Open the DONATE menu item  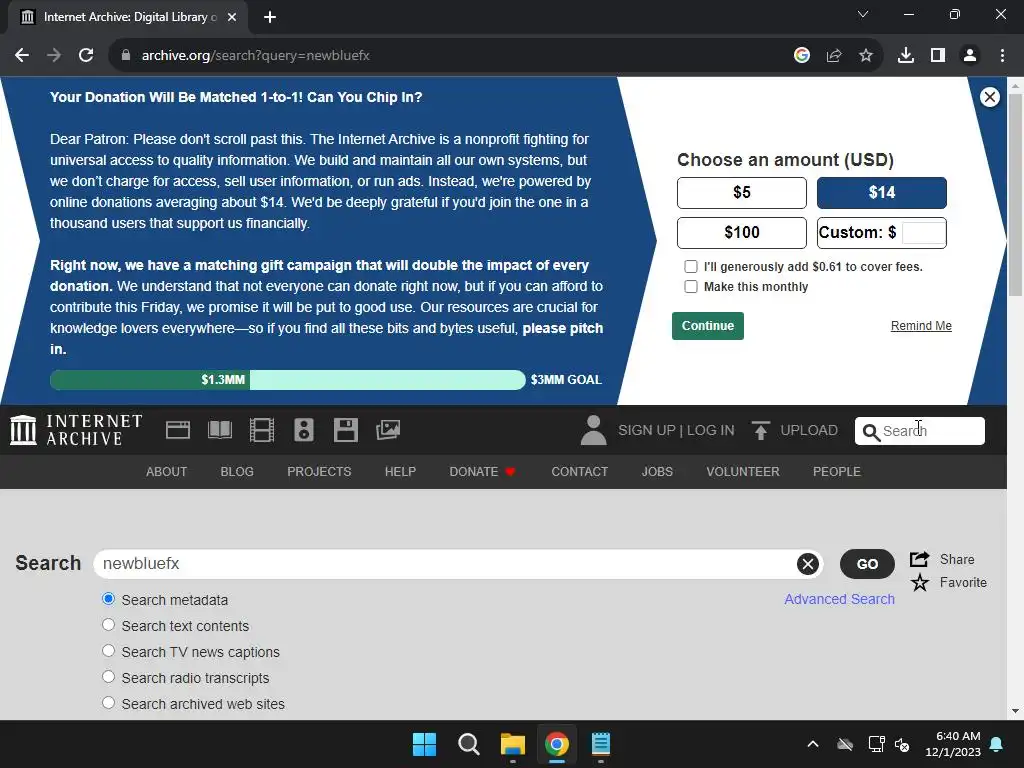click(482, 472)
